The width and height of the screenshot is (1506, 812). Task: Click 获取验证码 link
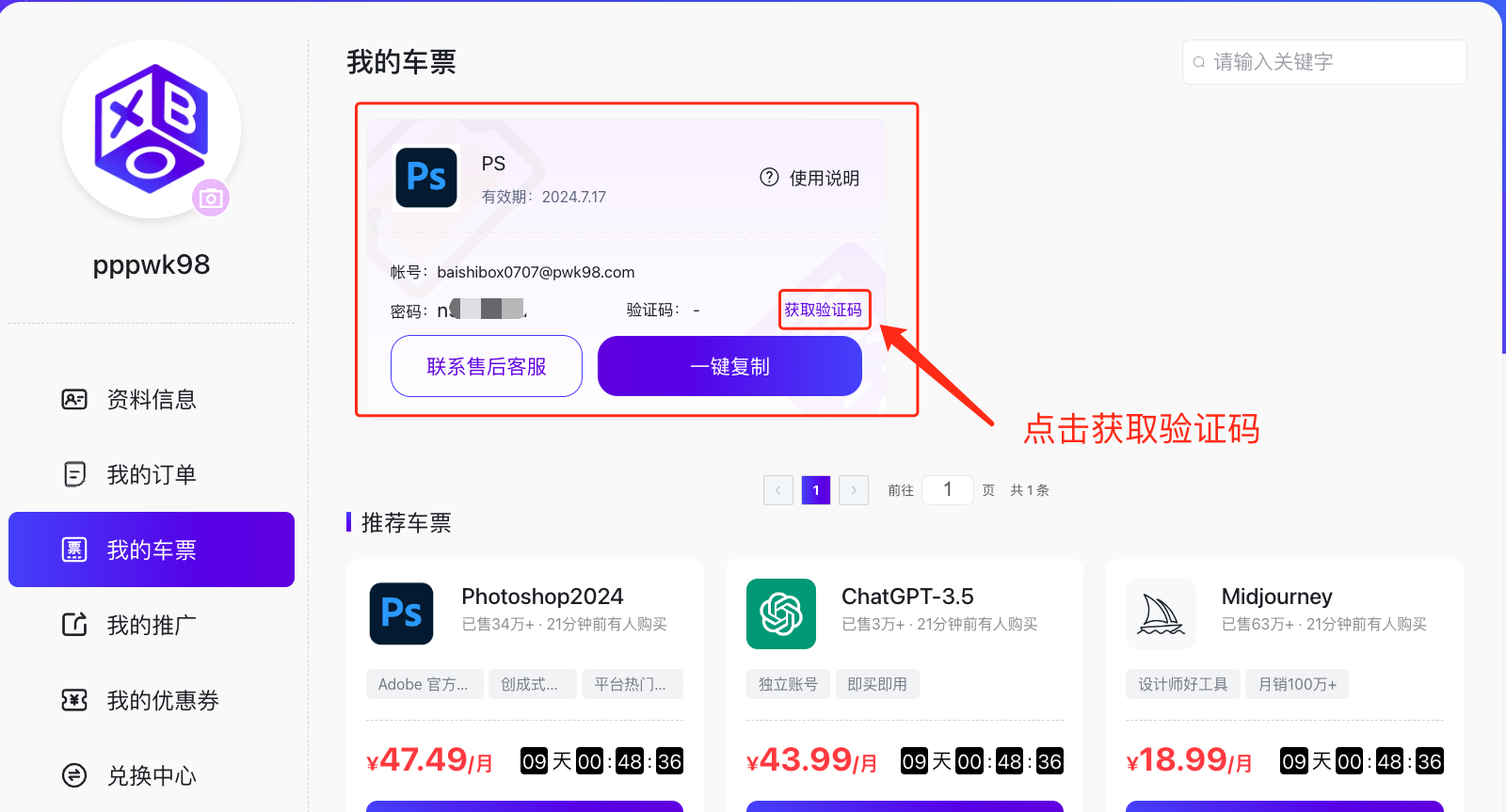[x=824, y=310]
